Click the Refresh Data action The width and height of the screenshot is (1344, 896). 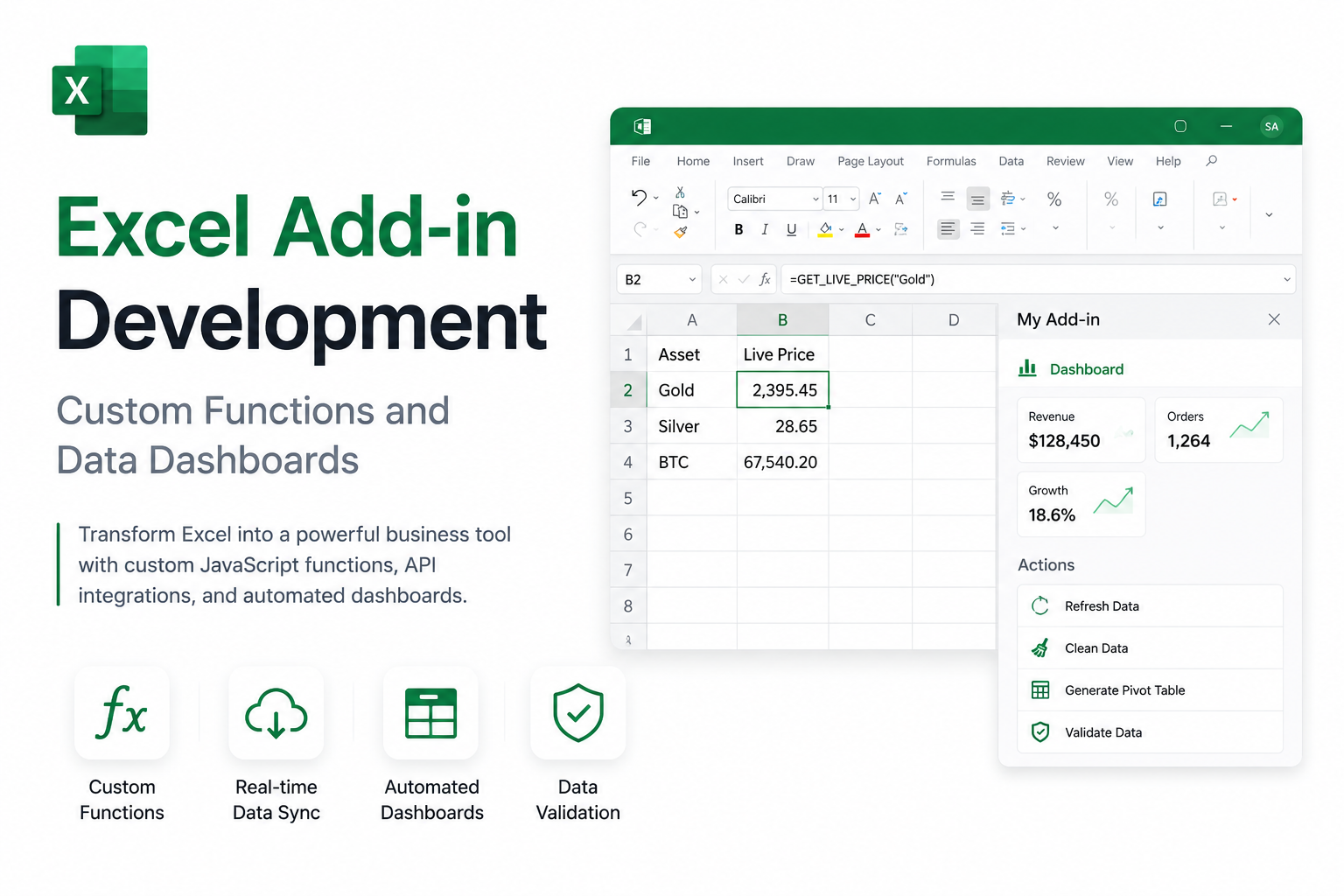[1150, 606]
